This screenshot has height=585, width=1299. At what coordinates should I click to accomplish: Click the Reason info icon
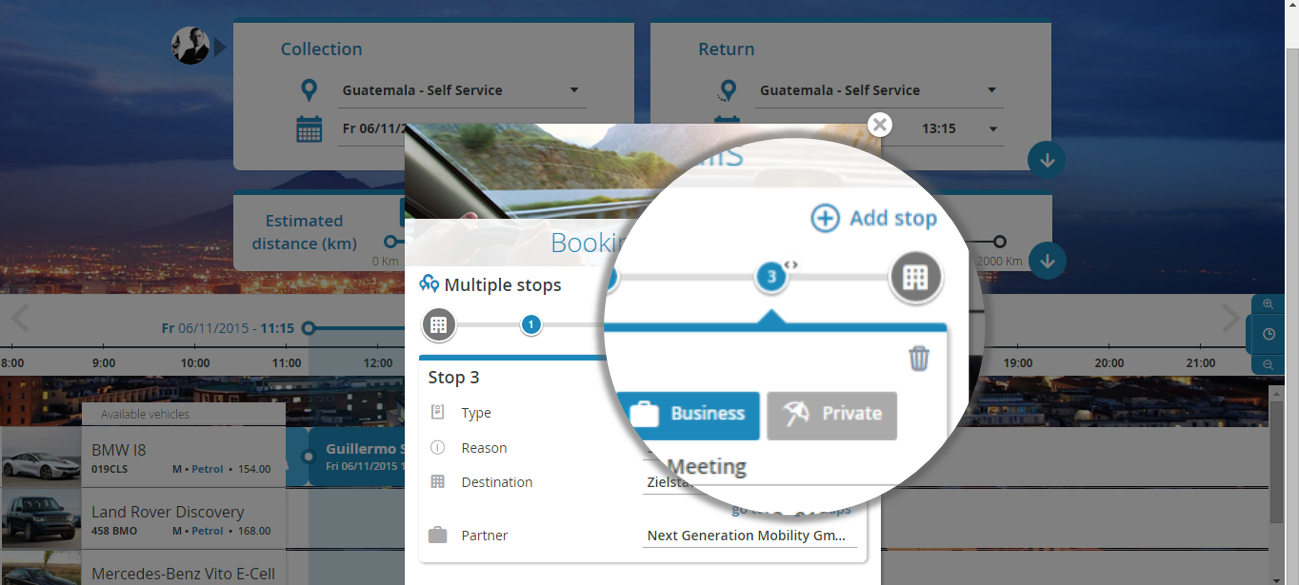[437, 447]
